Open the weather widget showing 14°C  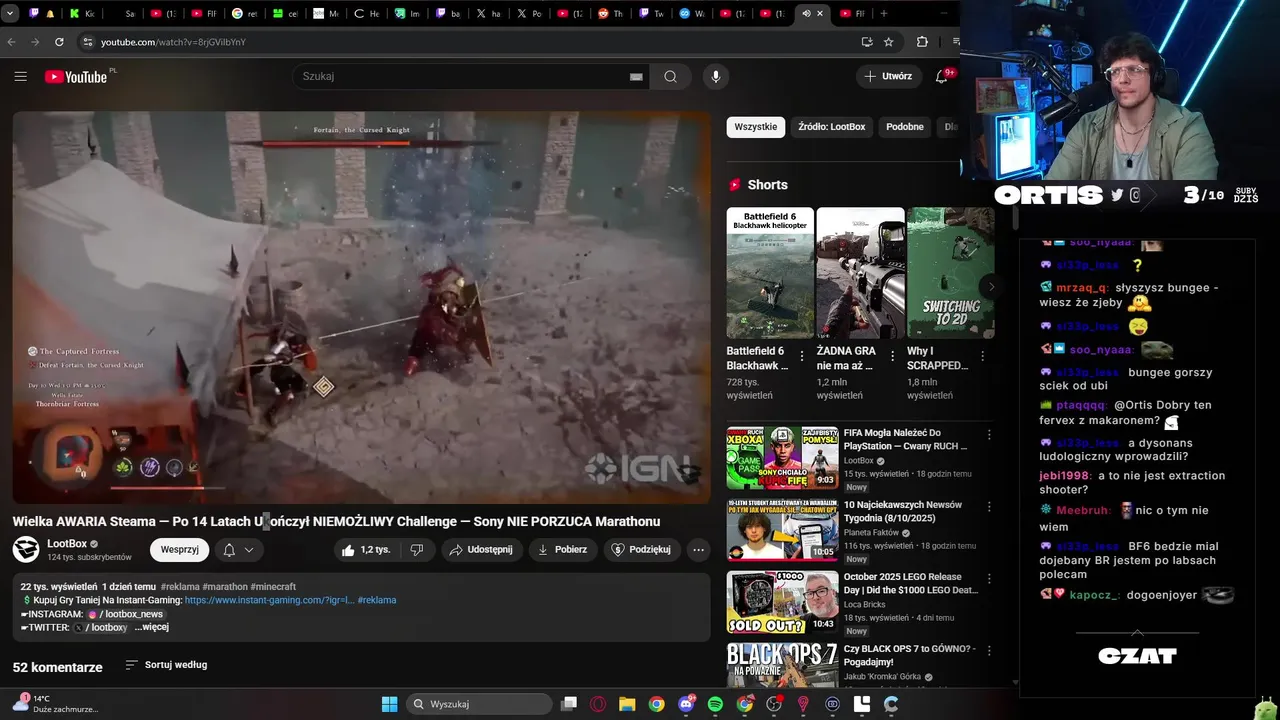55,704
